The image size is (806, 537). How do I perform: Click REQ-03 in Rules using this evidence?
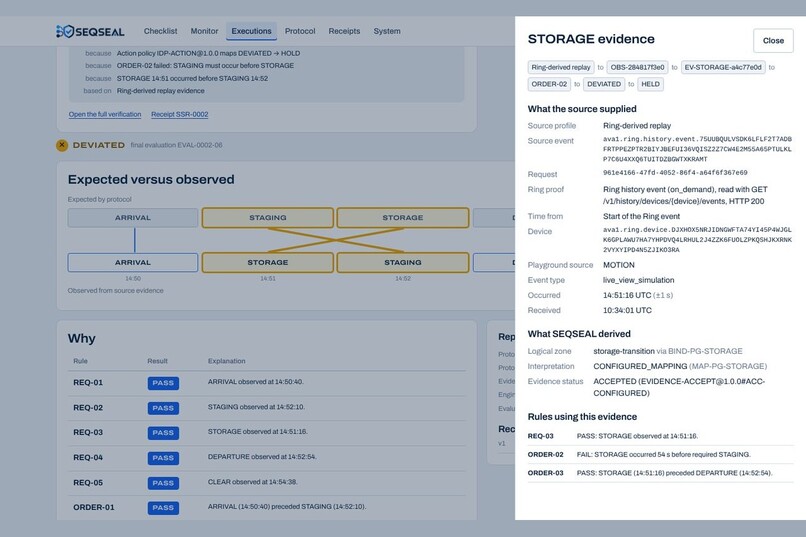tap(661, 436)
